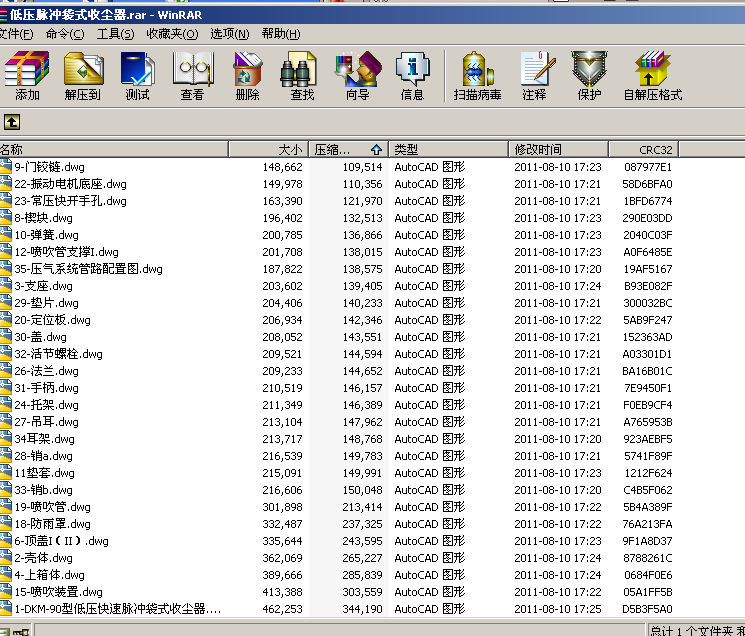
Task: Click the up-one-level folder arrow button
Action: pyautogui.click(x=12, y=122)
